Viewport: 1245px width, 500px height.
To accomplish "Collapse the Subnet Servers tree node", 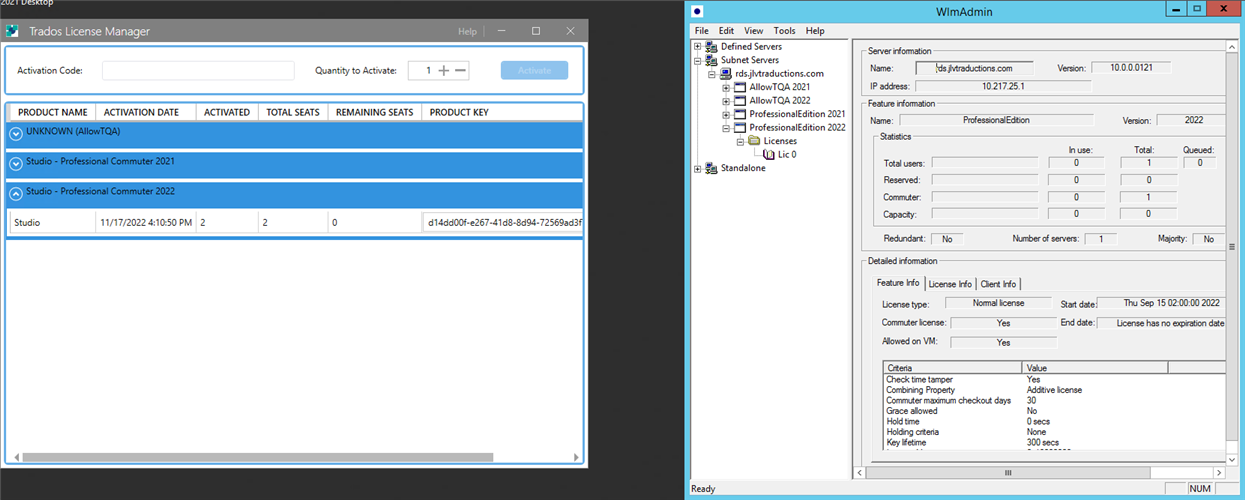I will (x=698, y=60).
